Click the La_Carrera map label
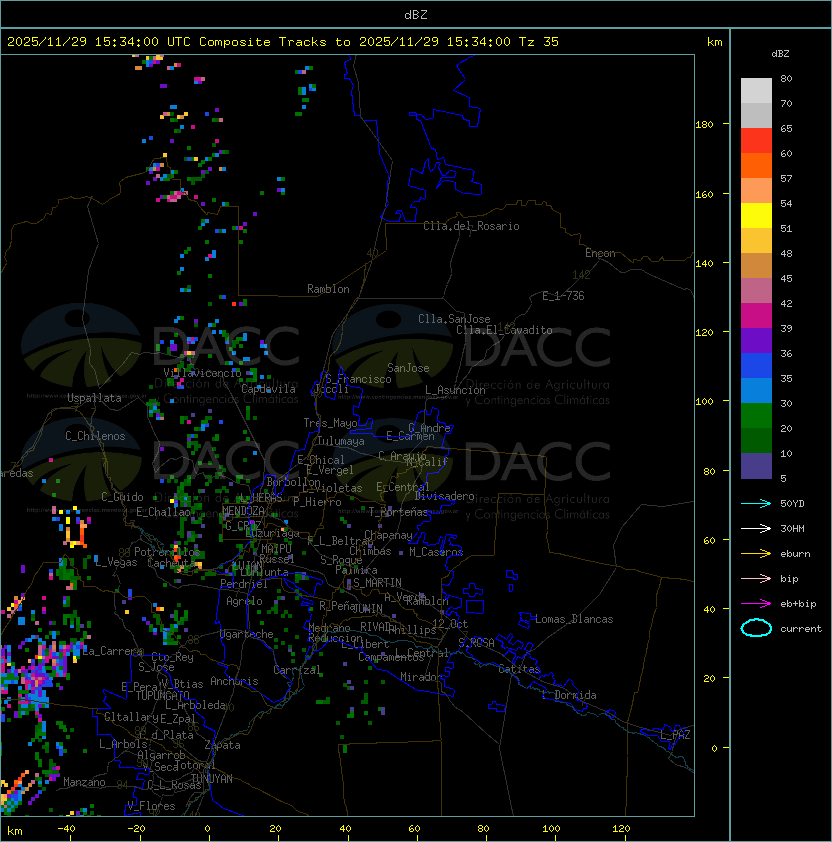The image size is (832, 842). pos(113,651)
